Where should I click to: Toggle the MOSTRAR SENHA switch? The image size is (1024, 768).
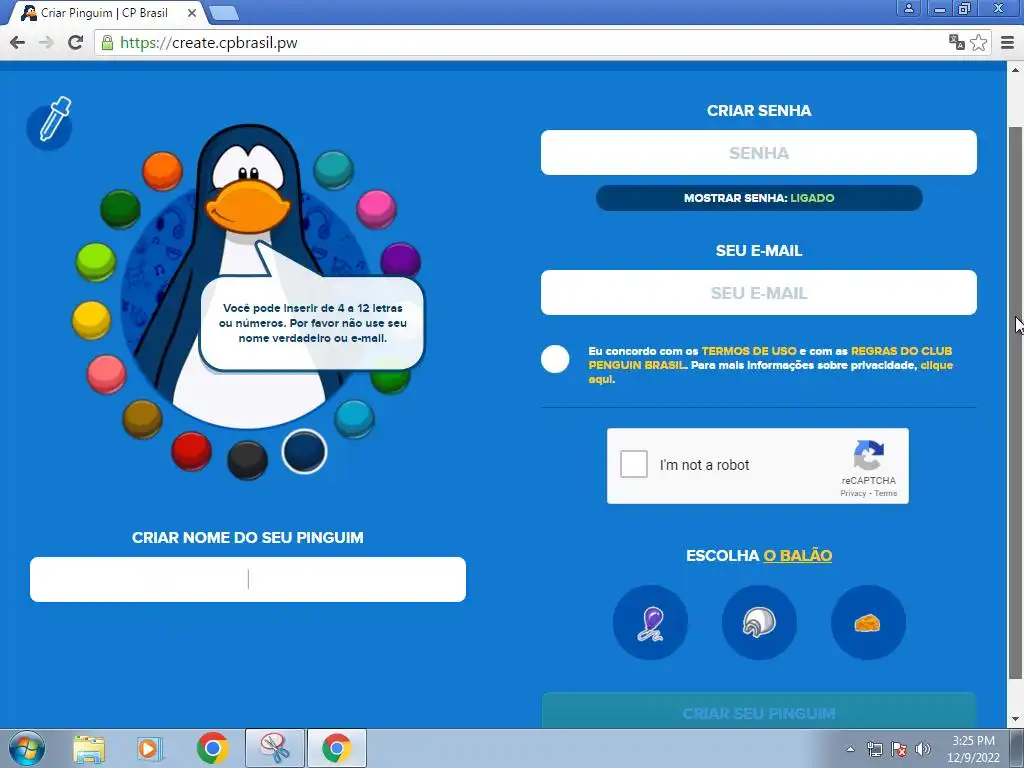click(x=759, y=198)
